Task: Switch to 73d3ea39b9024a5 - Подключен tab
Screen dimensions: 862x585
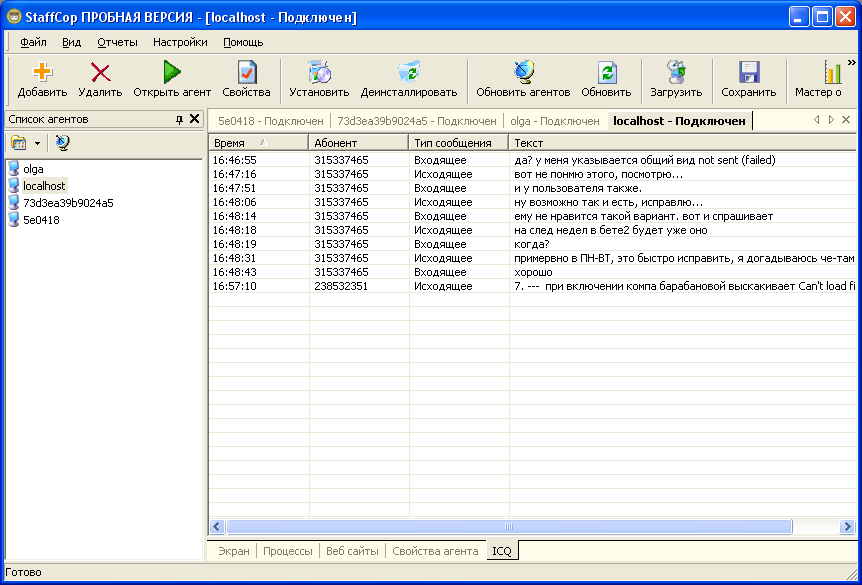Action: point(417,121)
